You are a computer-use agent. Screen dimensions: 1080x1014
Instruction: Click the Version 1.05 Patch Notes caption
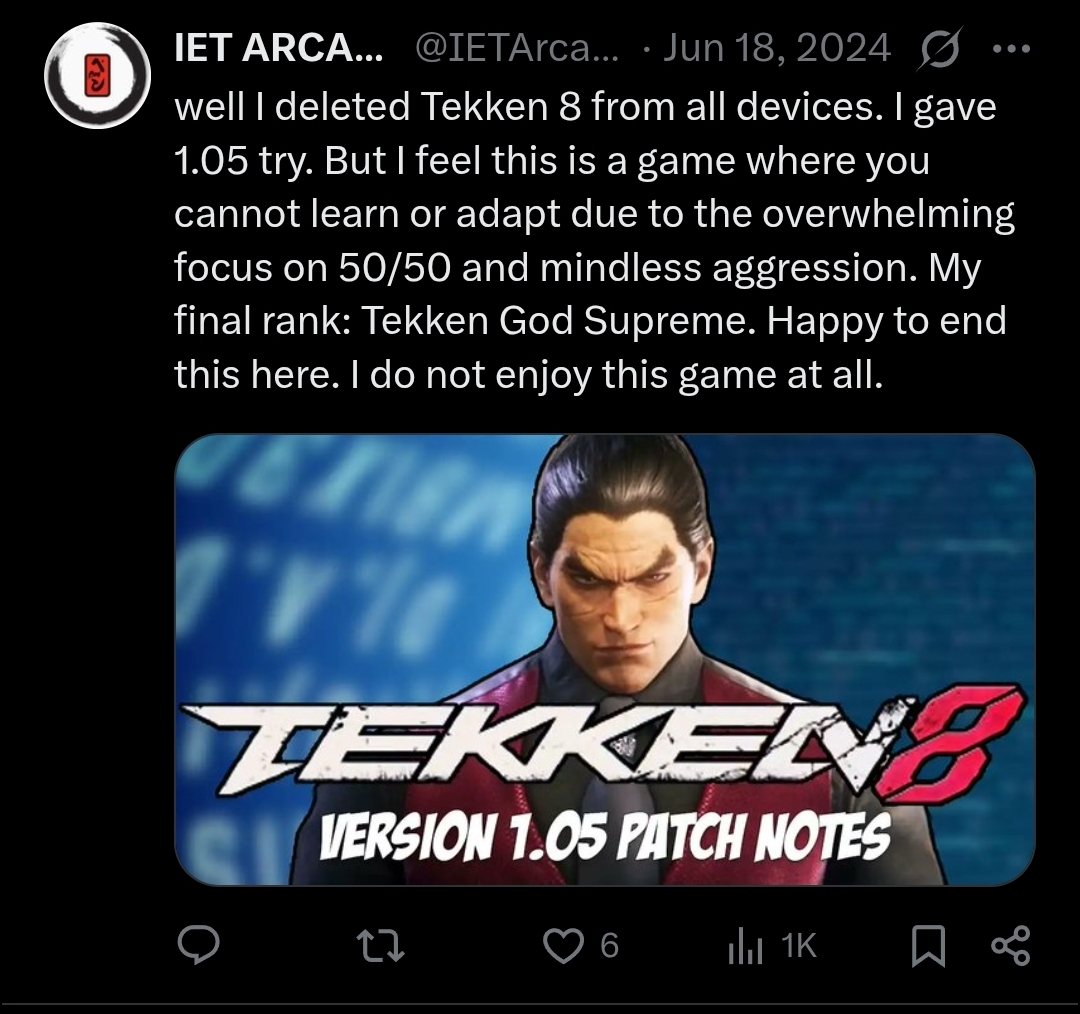coord(605,836)
